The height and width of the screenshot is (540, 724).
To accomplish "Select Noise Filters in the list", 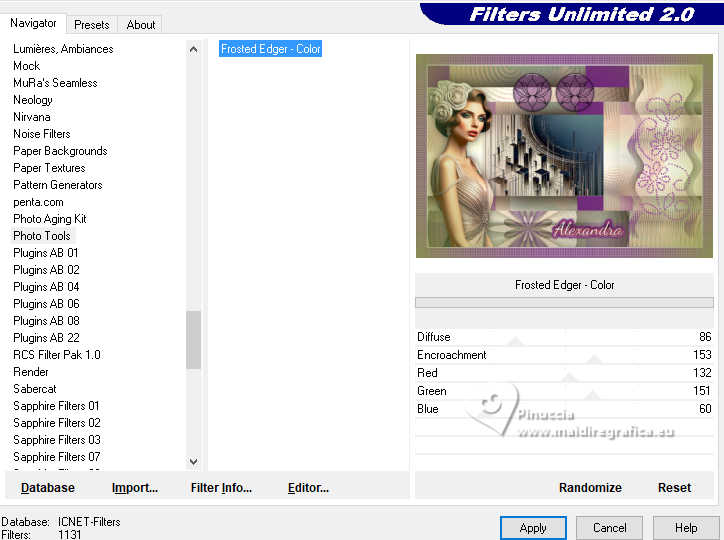I will (x=42, y=134).
